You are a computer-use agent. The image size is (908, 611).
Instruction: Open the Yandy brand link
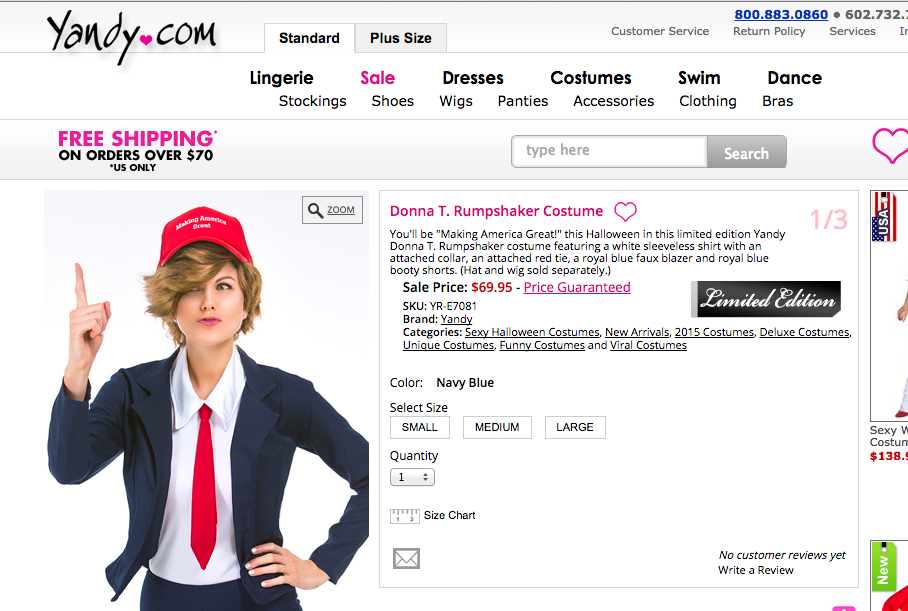point(456,319)
